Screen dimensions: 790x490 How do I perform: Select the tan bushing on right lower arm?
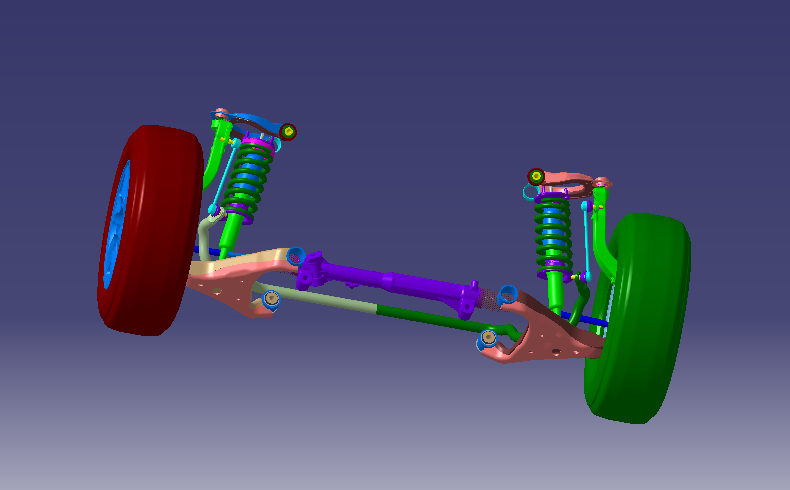[x=488, y=337]
